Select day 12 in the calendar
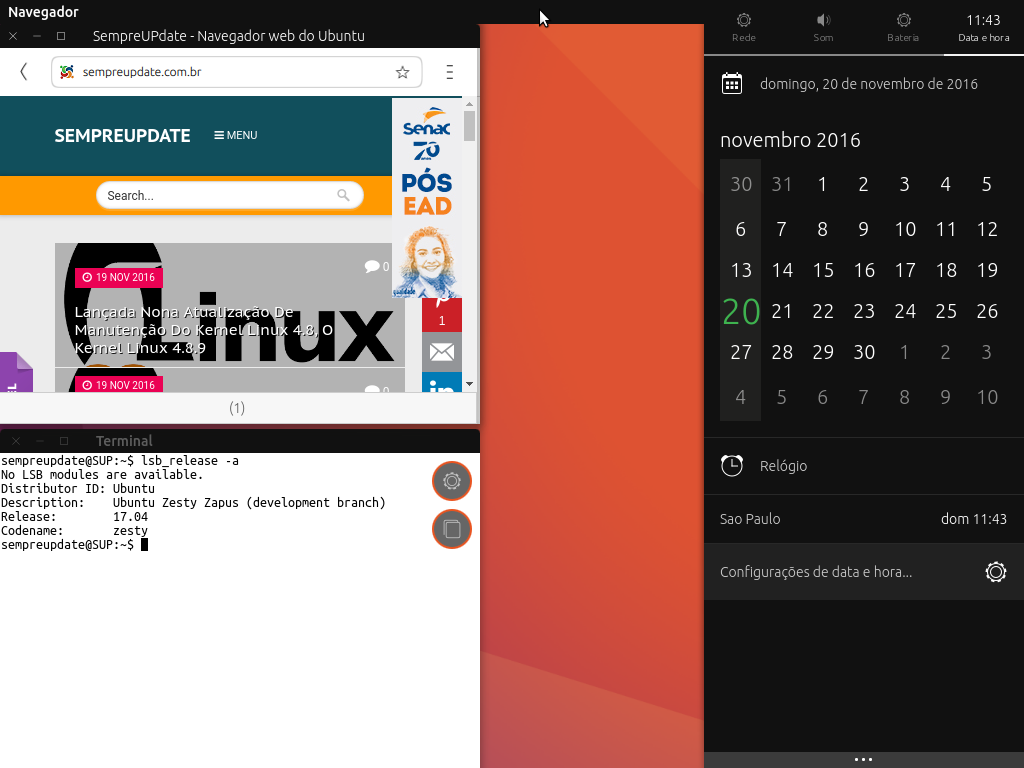This screenshot has height=768, width=1024. 987,229
